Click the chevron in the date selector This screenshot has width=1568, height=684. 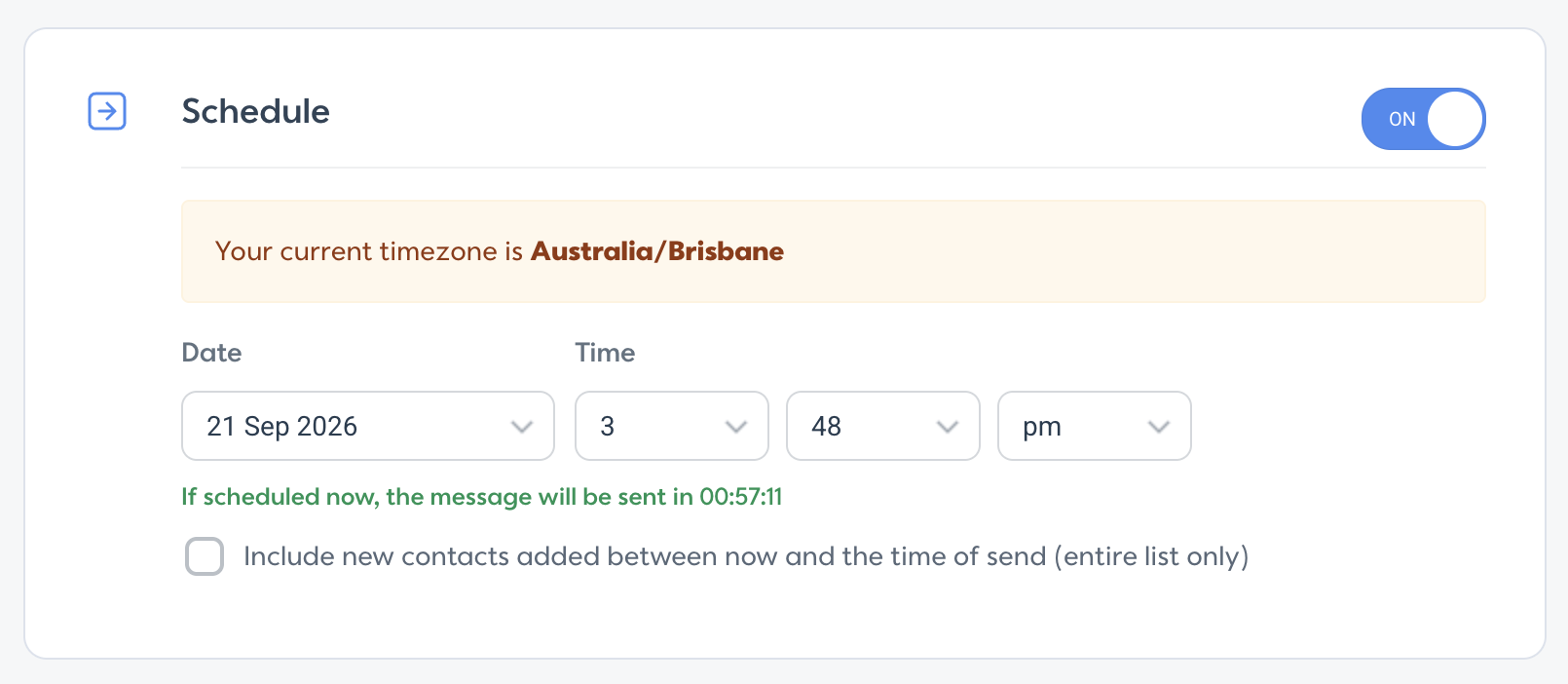click(522, 427)
